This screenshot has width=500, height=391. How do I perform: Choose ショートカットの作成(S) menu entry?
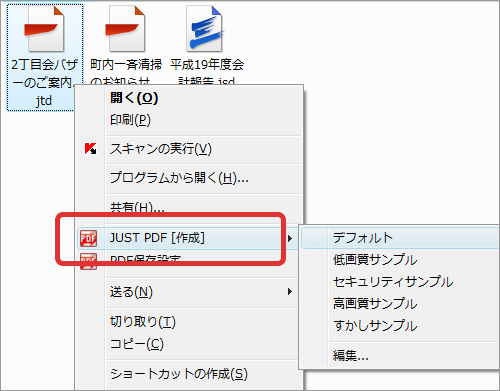tap(179, 374)
